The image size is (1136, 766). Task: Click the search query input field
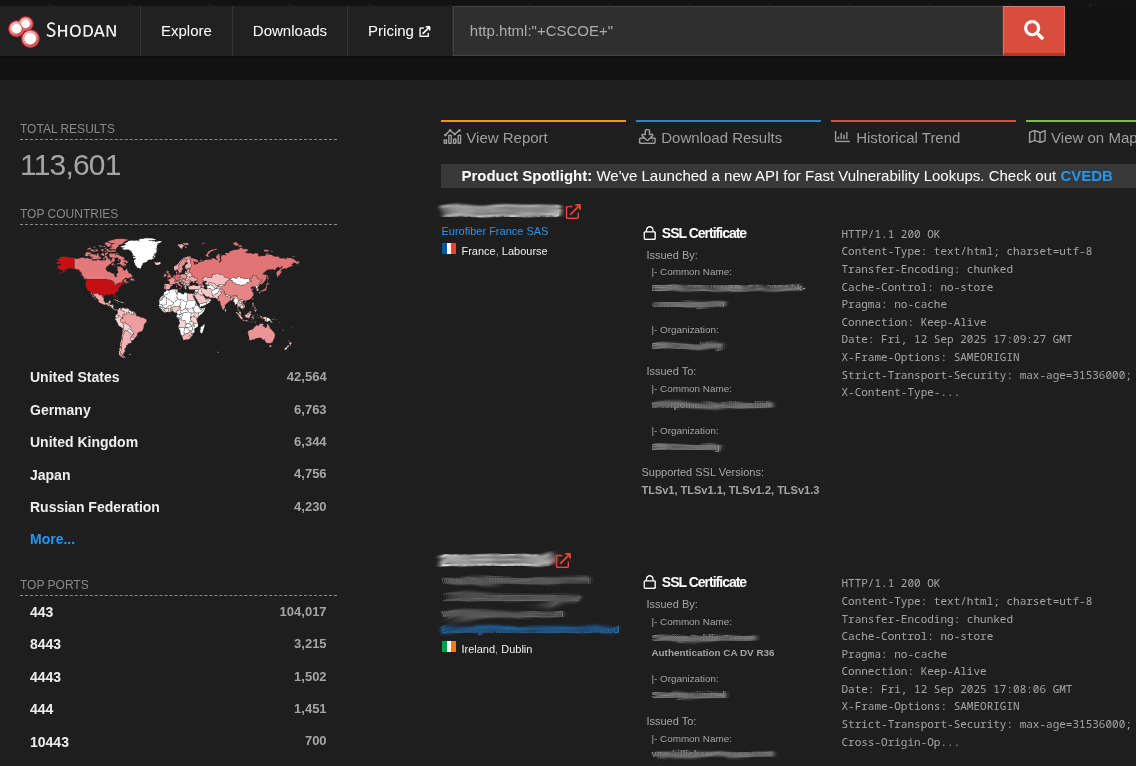click(727, 31)
